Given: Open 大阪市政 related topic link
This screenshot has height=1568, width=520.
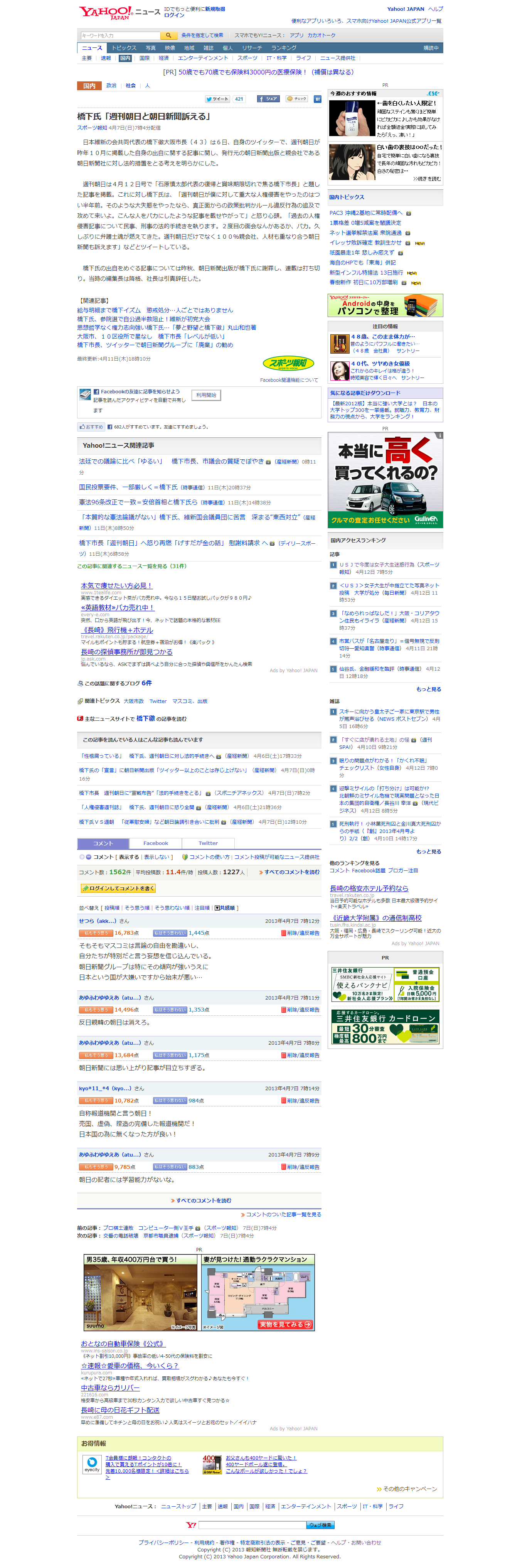Looking at the screenshot, I should 134,701.
